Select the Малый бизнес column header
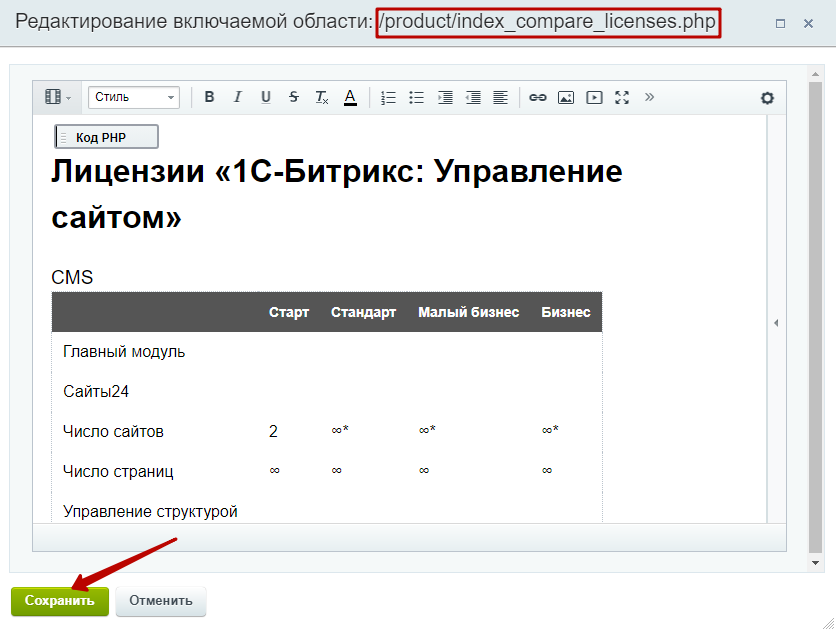Screen dimensions: 836x630 pos(468,312)
